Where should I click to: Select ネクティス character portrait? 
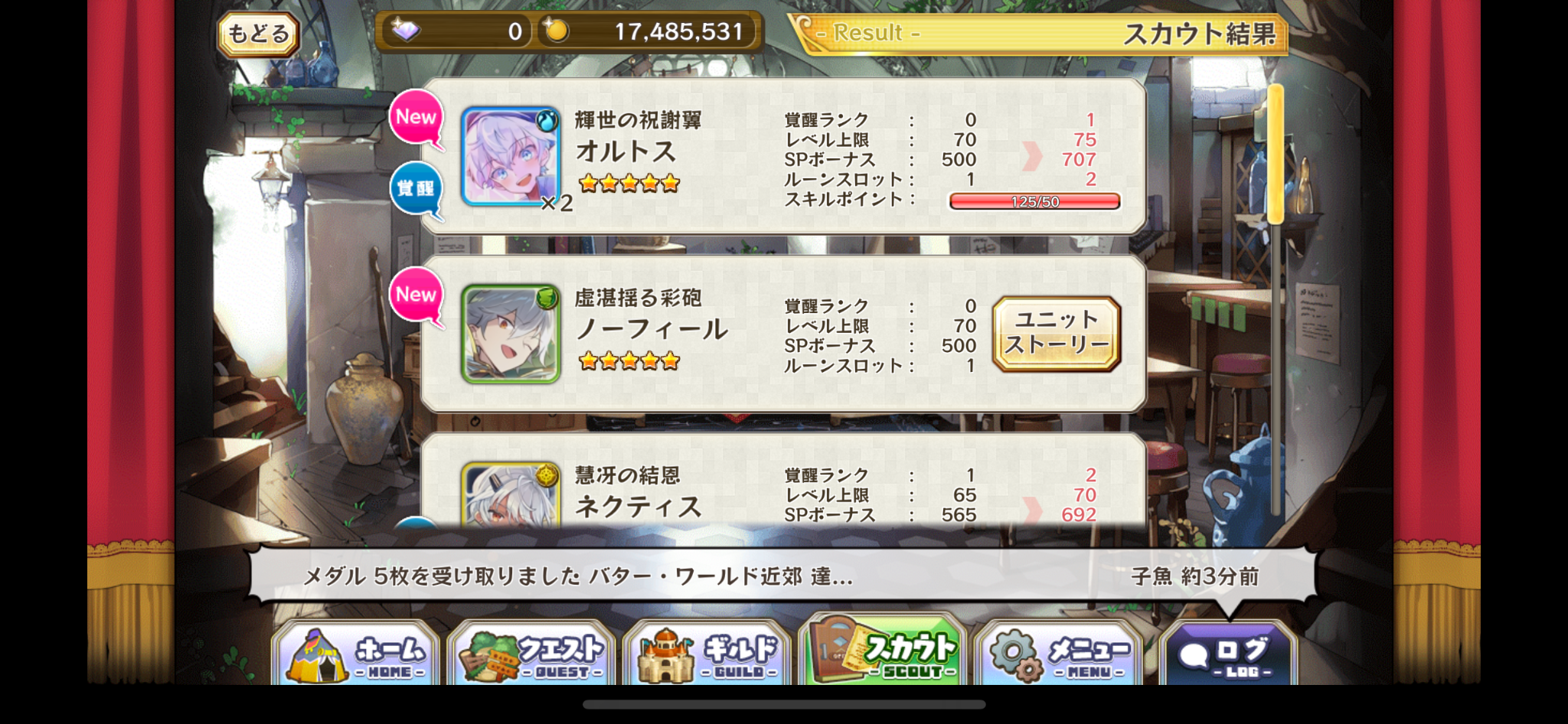coord(511,495)
